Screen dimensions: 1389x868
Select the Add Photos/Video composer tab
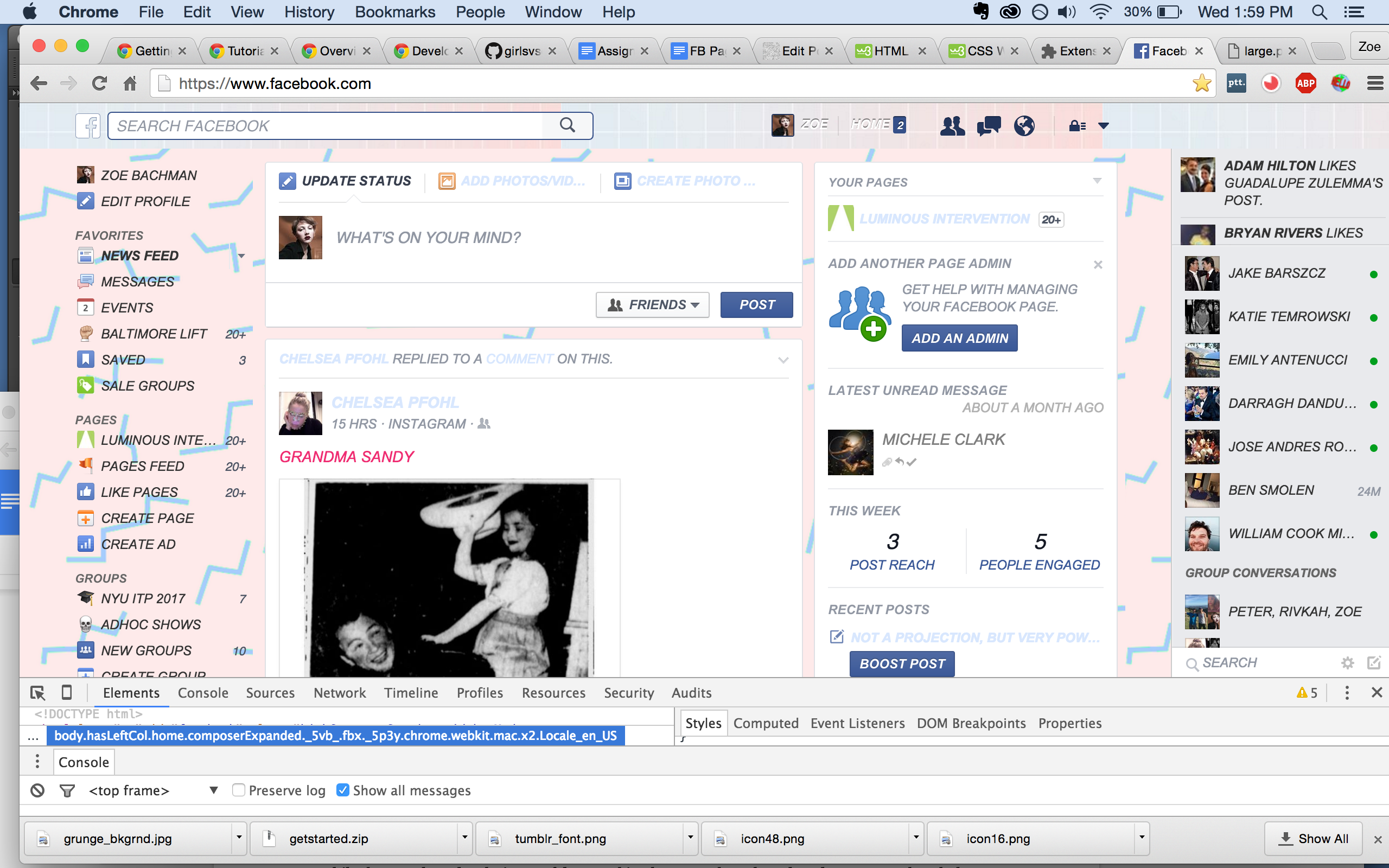tap(512, 181)
